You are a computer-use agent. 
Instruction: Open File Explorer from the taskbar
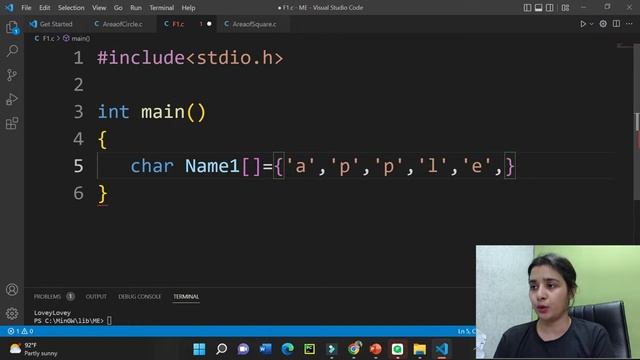coord(420,349)
